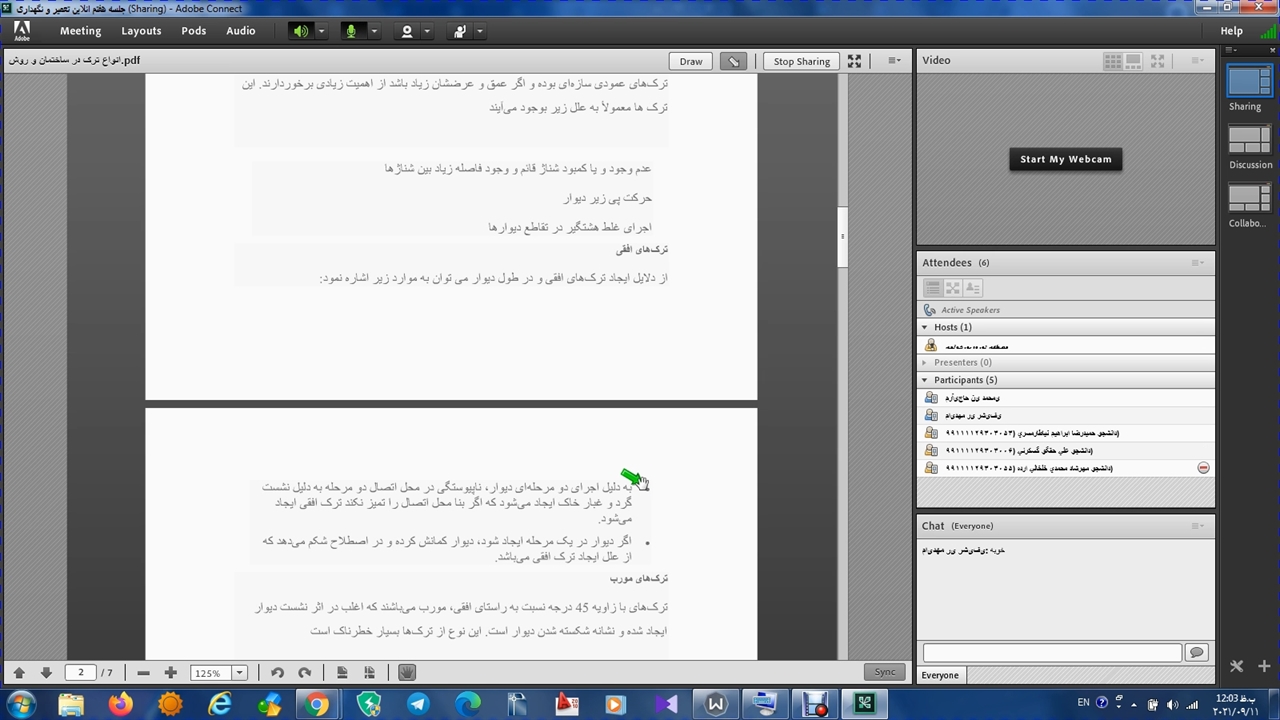1280x720 pixels.
Task: Switch attendees to breakout room view
Action: click(x=952, y=288)
